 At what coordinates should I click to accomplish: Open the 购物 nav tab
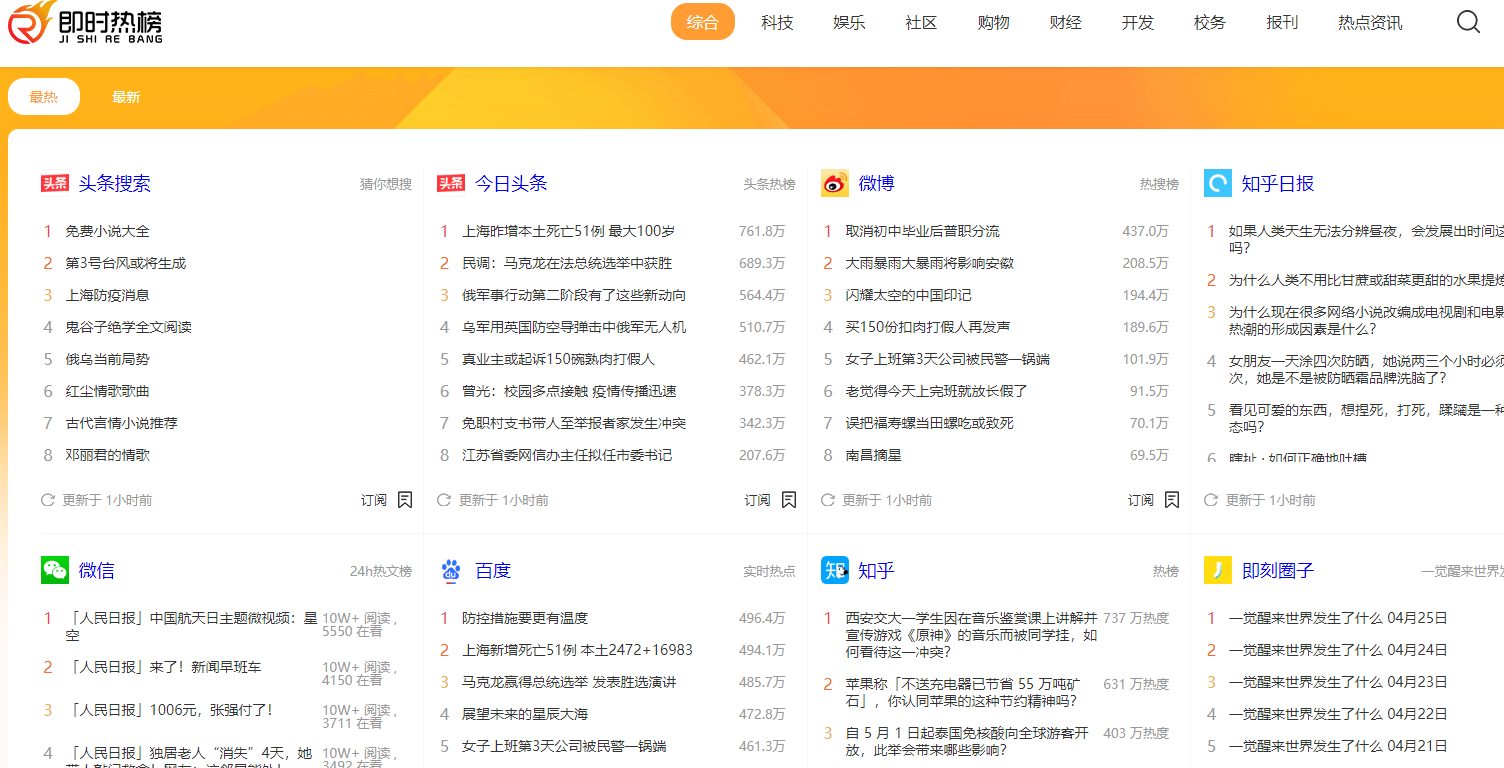click(x=993, y=22)
